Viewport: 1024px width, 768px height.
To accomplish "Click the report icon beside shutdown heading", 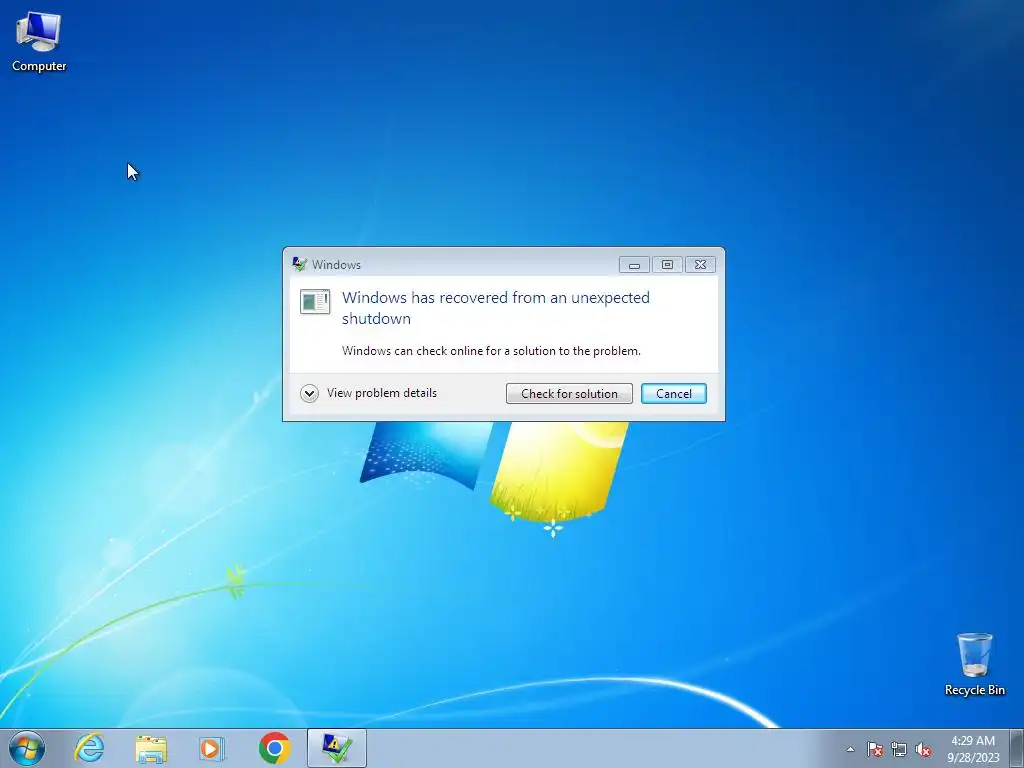I will pyautogui.click(x=315, y=302).
